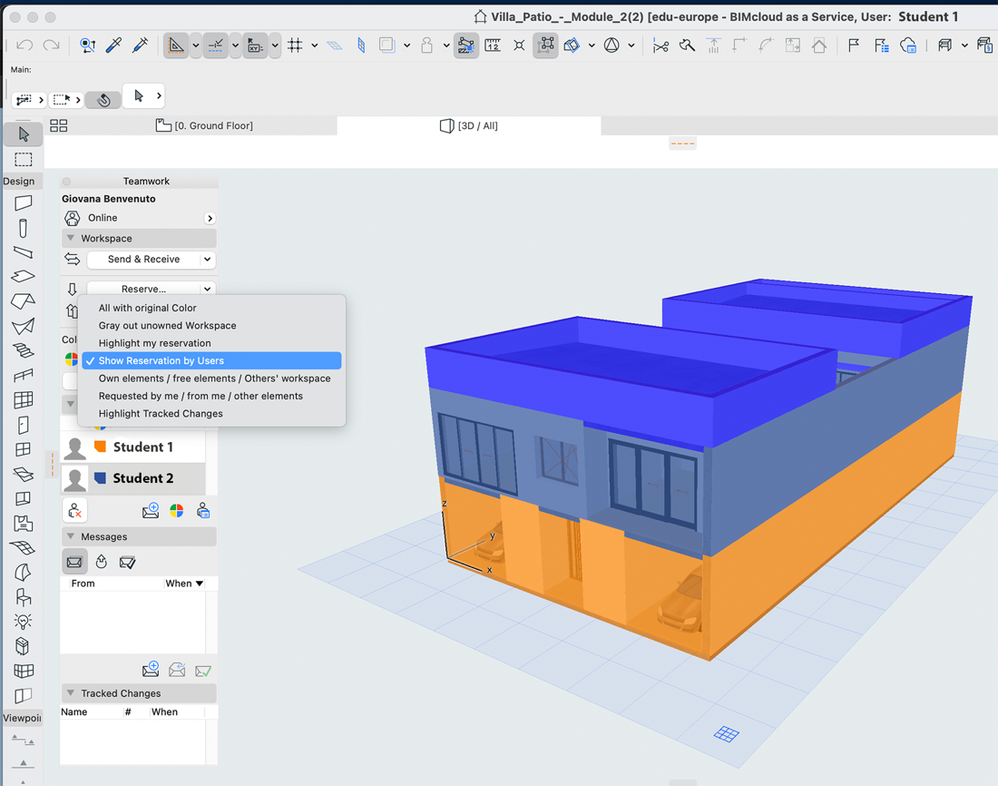Collapse the Messages section

pos(70,537)
